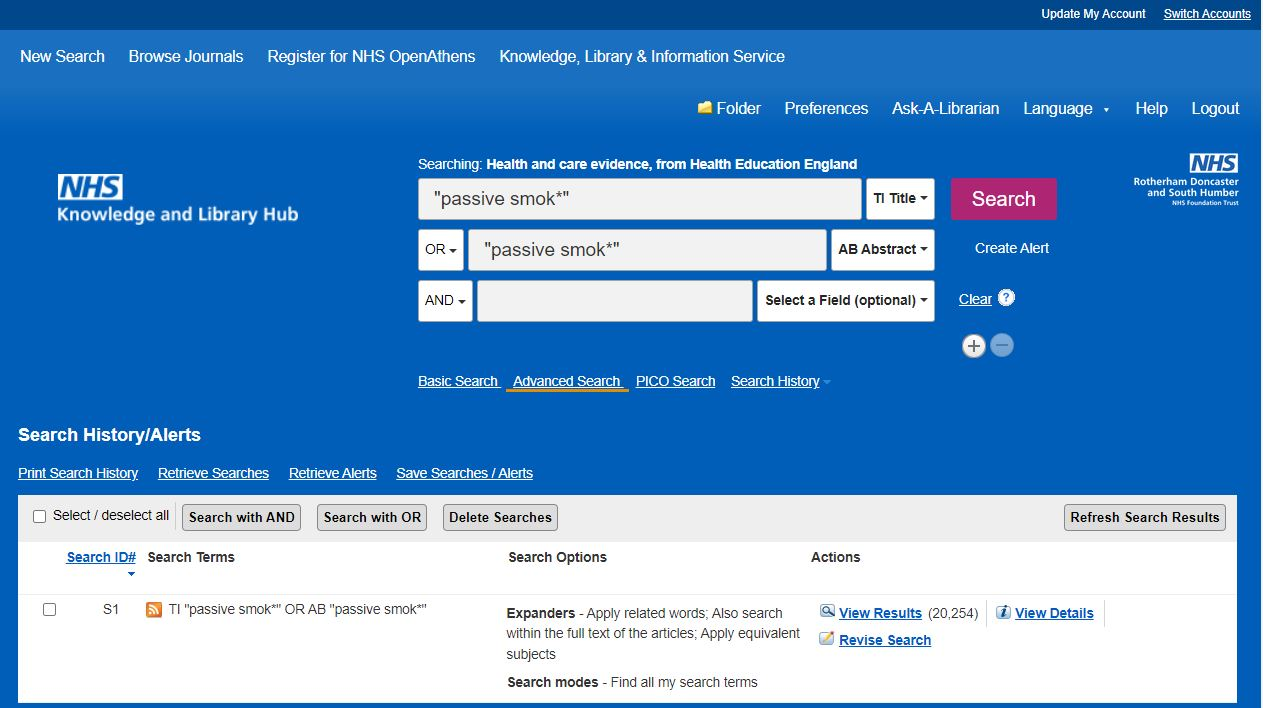Click the S1 search terms text
Viewport: 1263px width, 708px height.
pyautogui.click(x=297, y=609)
